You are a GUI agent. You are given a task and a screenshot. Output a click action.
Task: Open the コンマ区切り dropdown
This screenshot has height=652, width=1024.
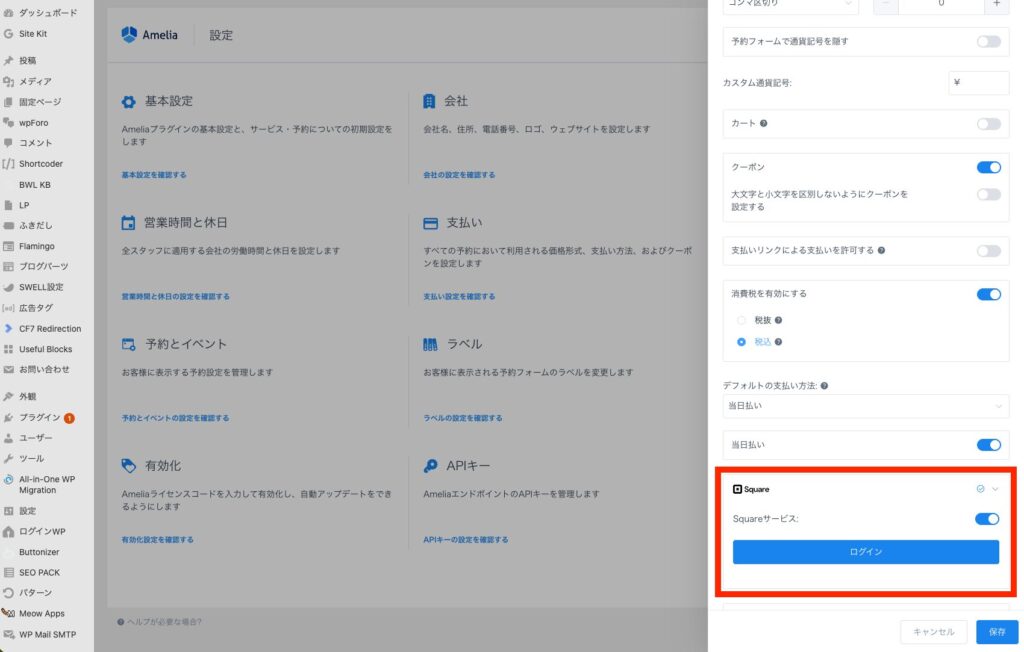click(x=790, y=5)
